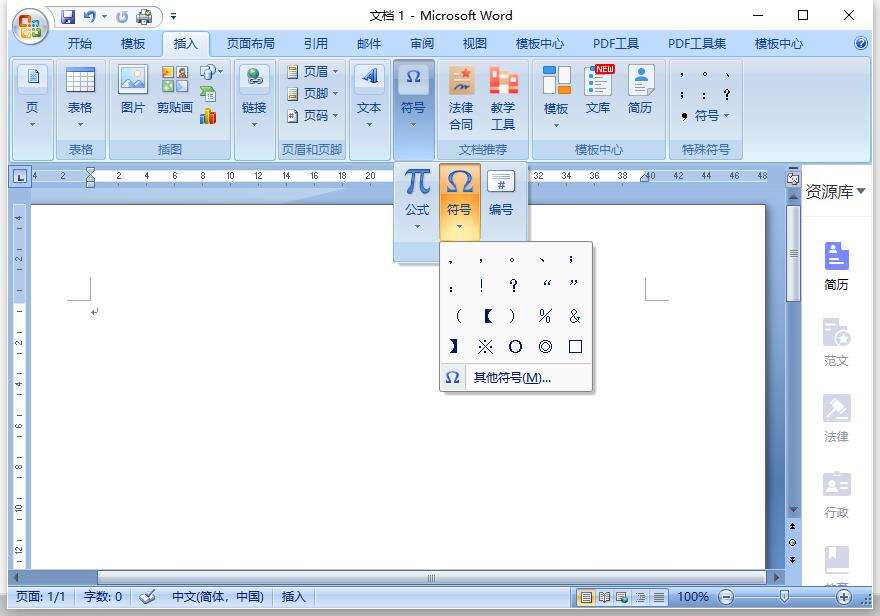Toggle 插入 insert mode in status bar
This screenshot has width=880, height=616.
click(x=293, y=596)
